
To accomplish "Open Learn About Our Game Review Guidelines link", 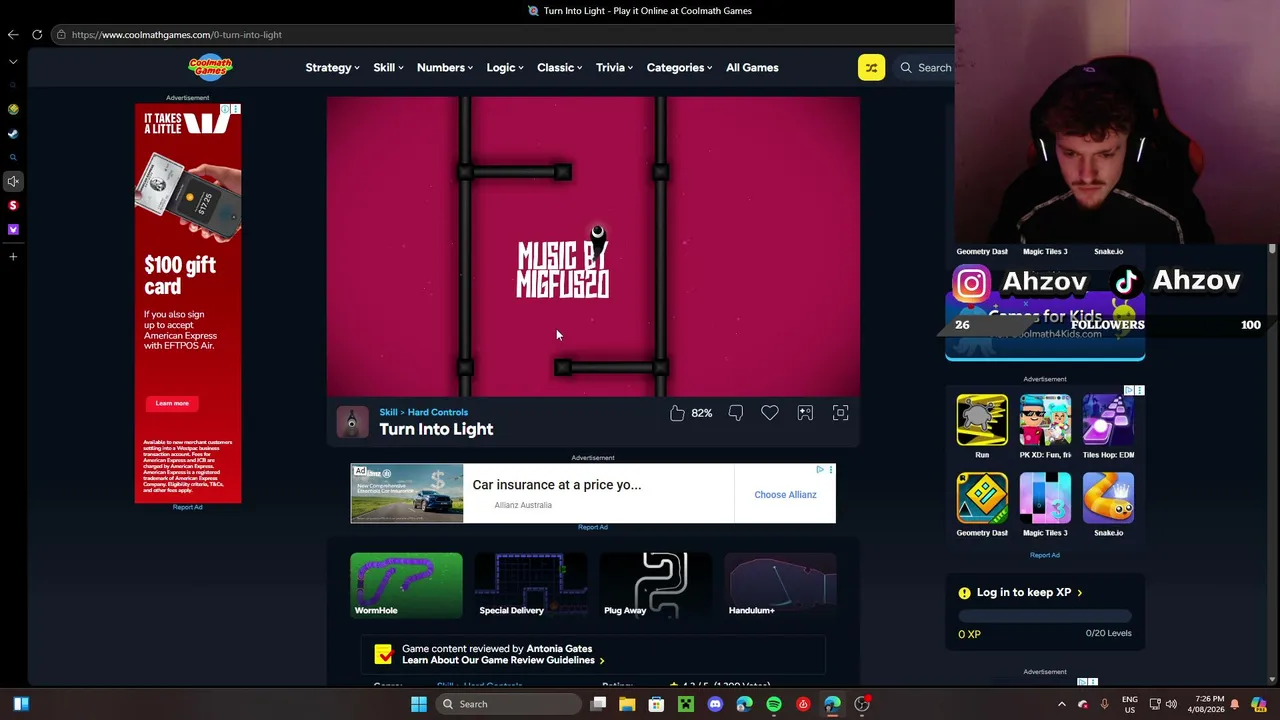I will [503, 660].
